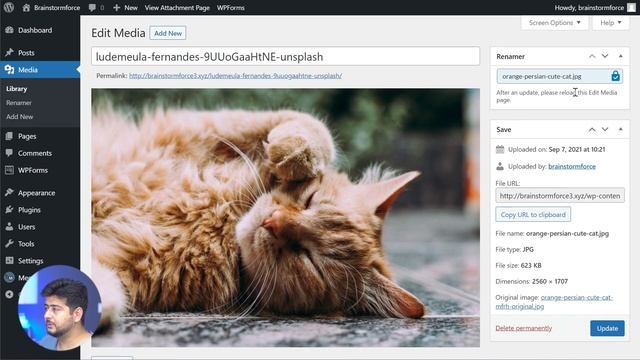Screen dimensions: 640x360
Task: Click the 'Dimensions: 2560 × 1707' text
Action: tap(531, 281)
